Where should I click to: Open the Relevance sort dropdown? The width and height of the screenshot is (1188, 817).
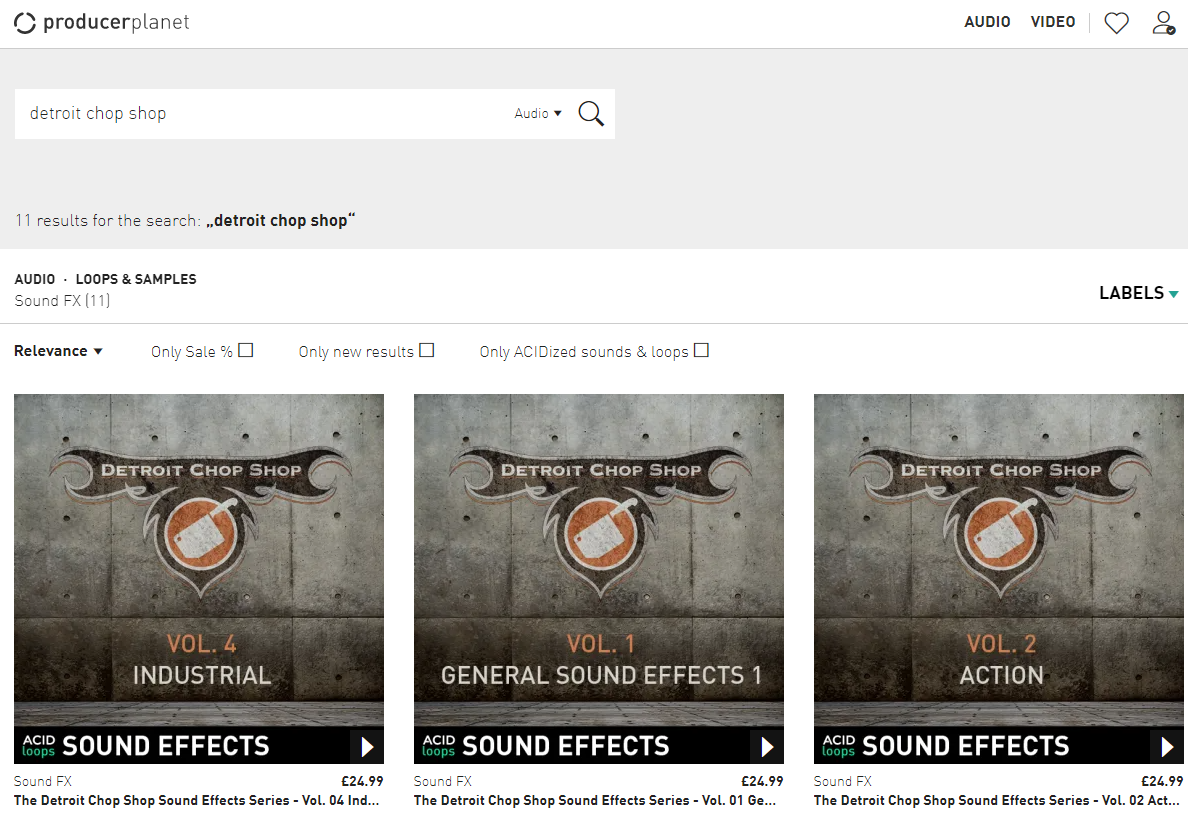(x=58, y=351)
